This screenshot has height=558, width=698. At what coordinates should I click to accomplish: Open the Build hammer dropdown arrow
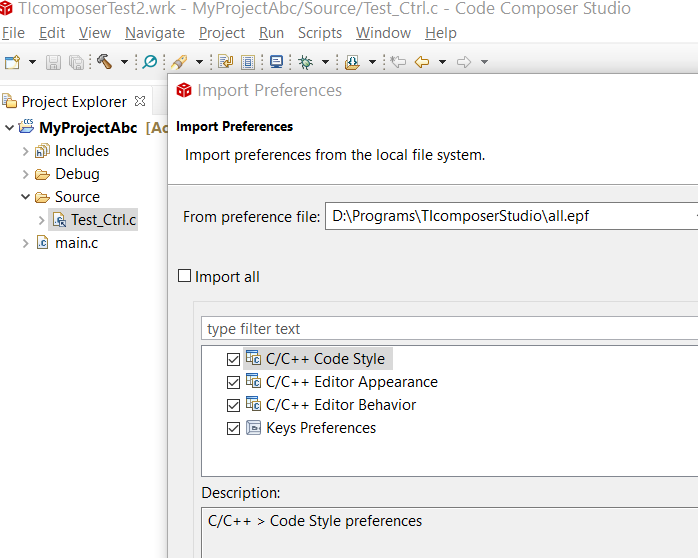point(124,62)
